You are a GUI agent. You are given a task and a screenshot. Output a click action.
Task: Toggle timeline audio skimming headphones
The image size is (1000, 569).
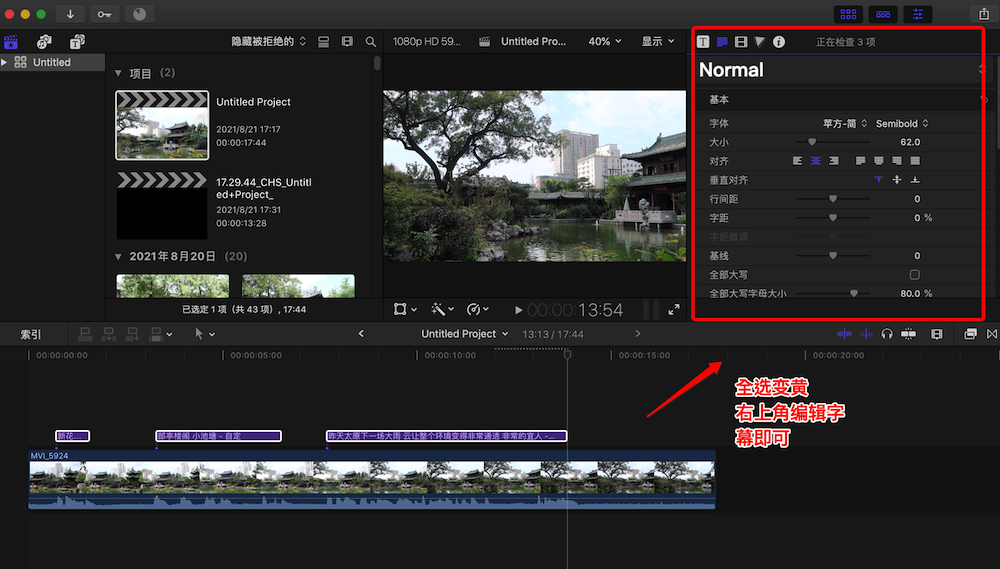pyautogui.click(x=887, y=334)
